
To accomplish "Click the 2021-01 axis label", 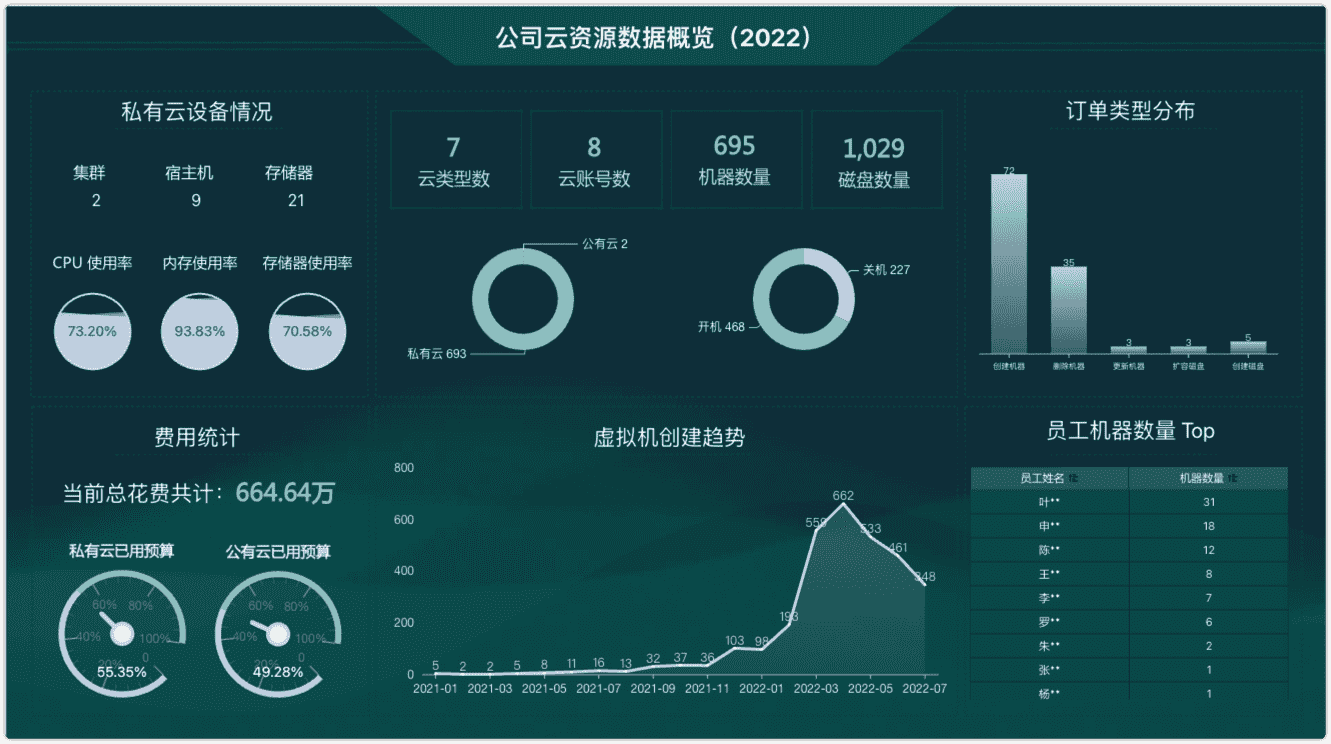I will pyautogui.click(x=435, y=688).
